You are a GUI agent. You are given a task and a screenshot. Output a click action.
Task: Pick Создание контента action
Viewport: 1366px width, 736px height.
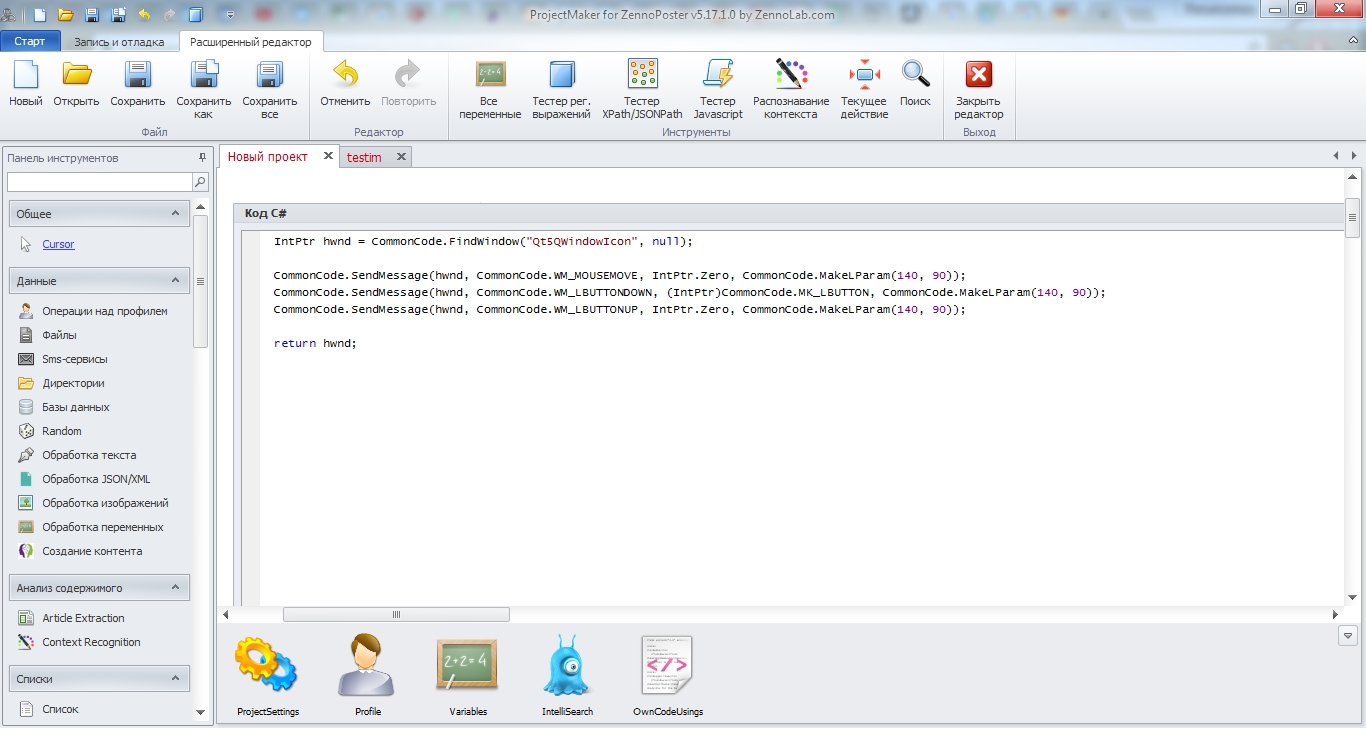pyautogui.click(x=92, y=551)
